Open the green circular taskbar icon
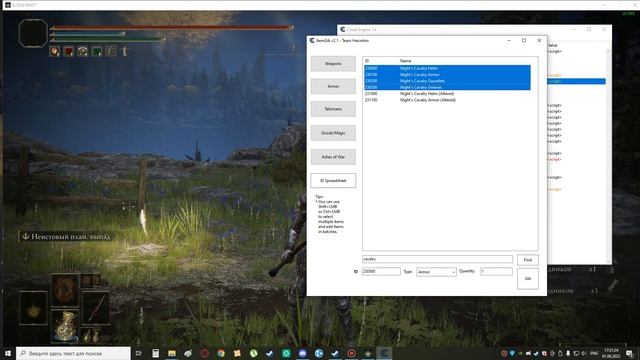 coord(253,353)
